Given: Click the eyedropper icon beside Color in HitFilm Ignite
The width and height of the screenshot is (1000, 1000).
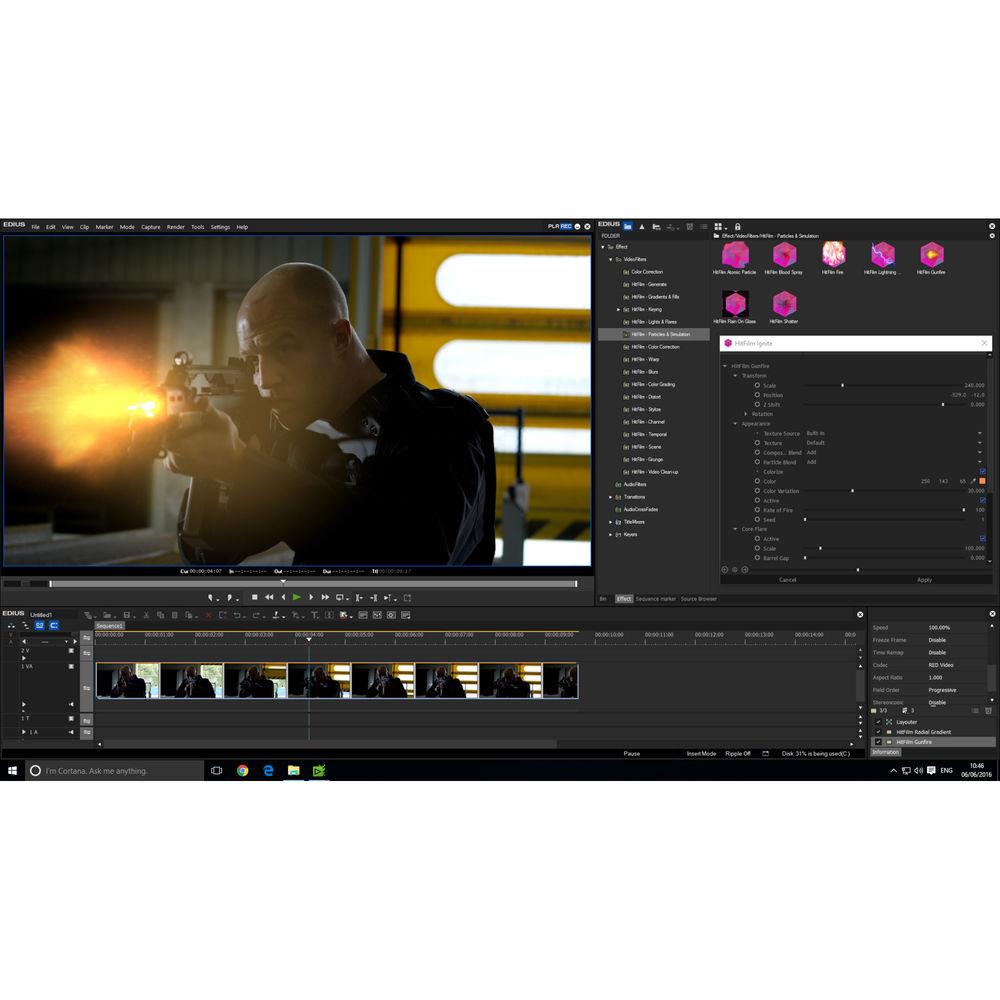Looking at the screenshot, I should tap(972, 481).
